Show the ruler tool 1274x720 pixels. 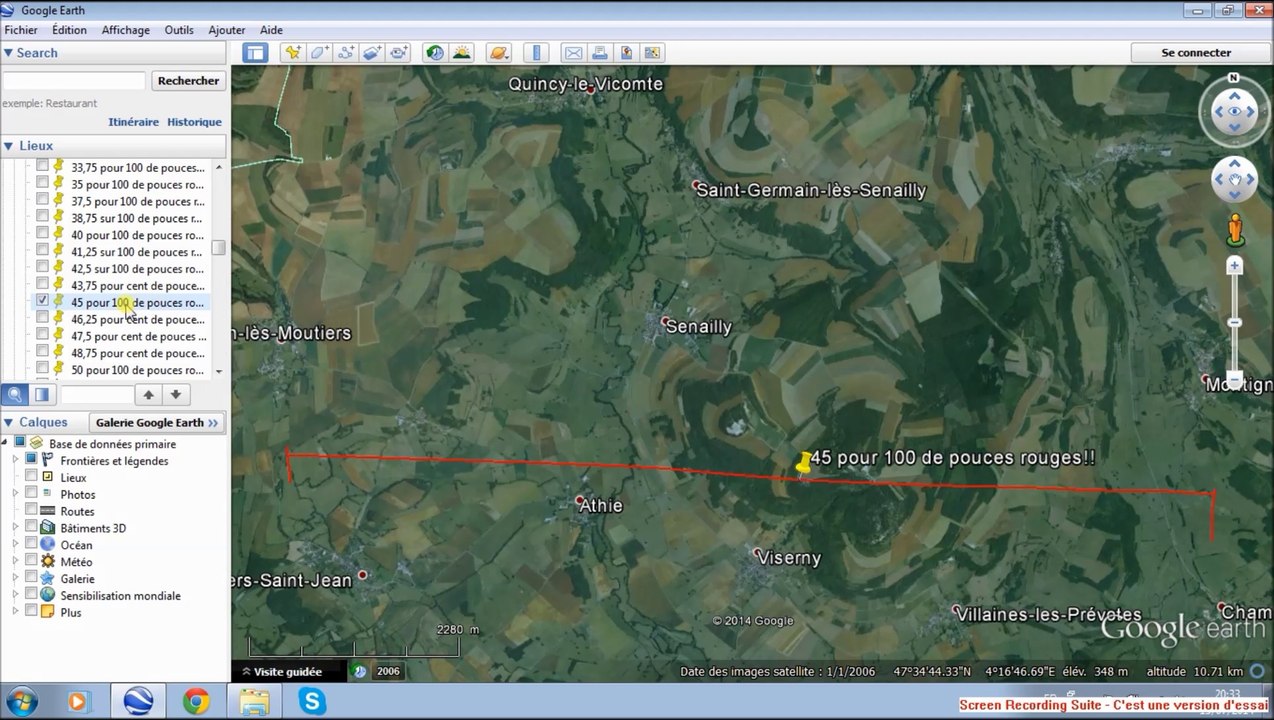[x=536, y=53]
